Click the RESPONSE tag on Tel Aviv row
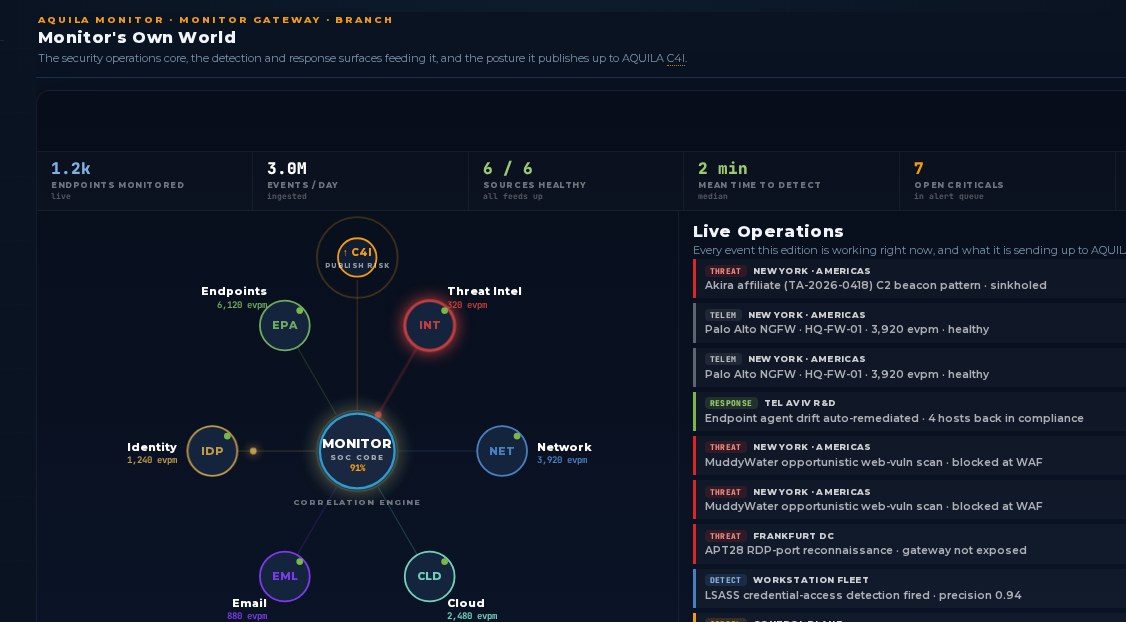The image size is (1126, 622). coord(731,404)
